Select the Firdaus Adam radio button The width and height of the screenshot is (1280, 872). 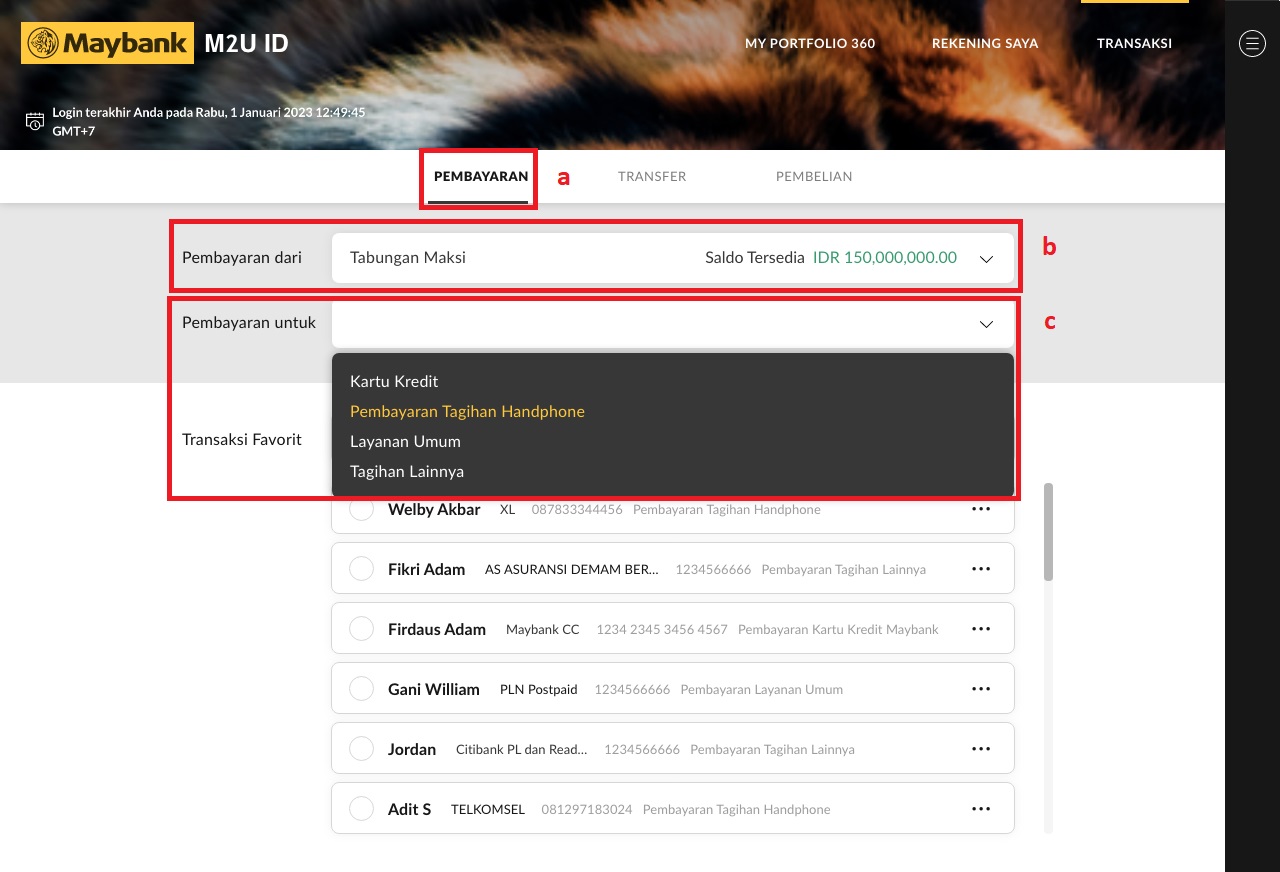(361, 629)
